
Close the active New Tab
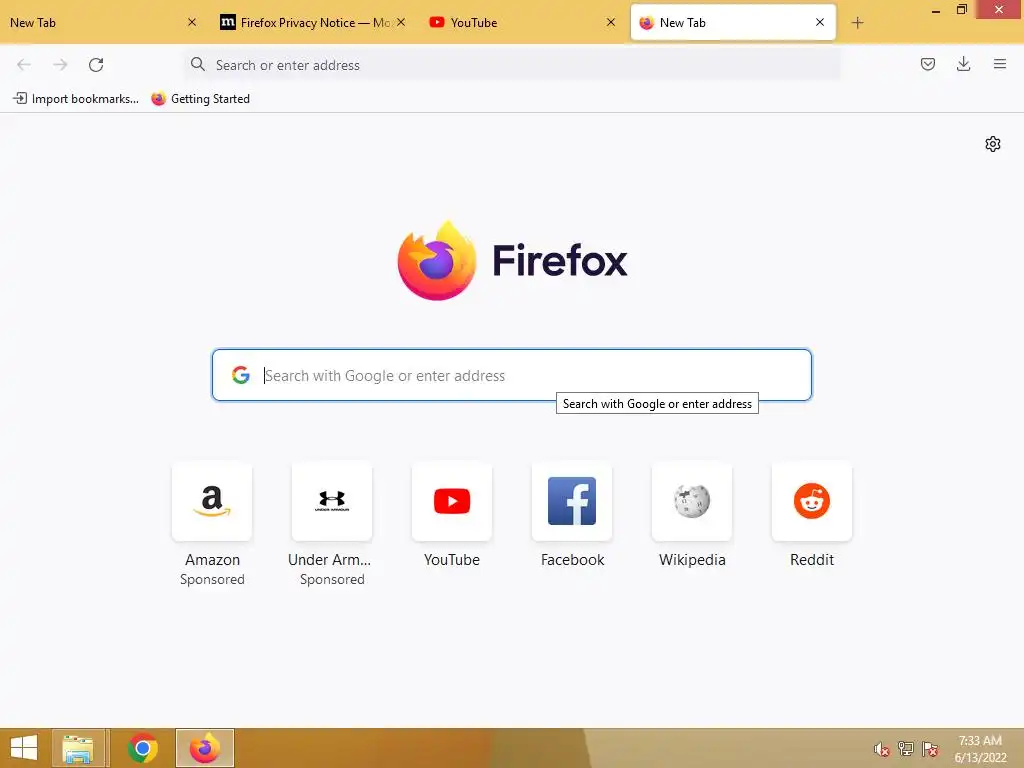[x=820, y=22]
